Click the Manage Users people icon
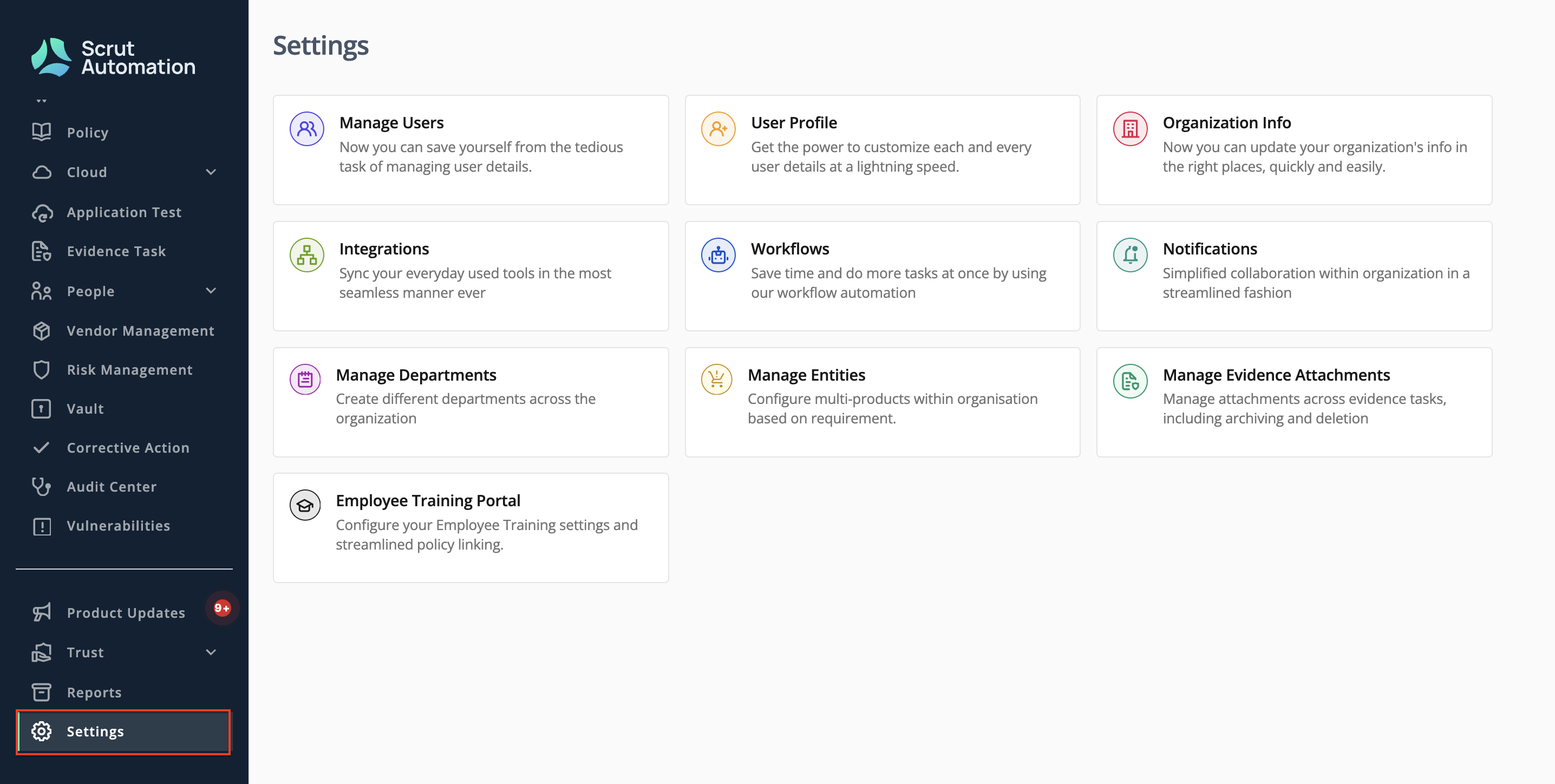The image size is (1555, 784). (306, 128)
